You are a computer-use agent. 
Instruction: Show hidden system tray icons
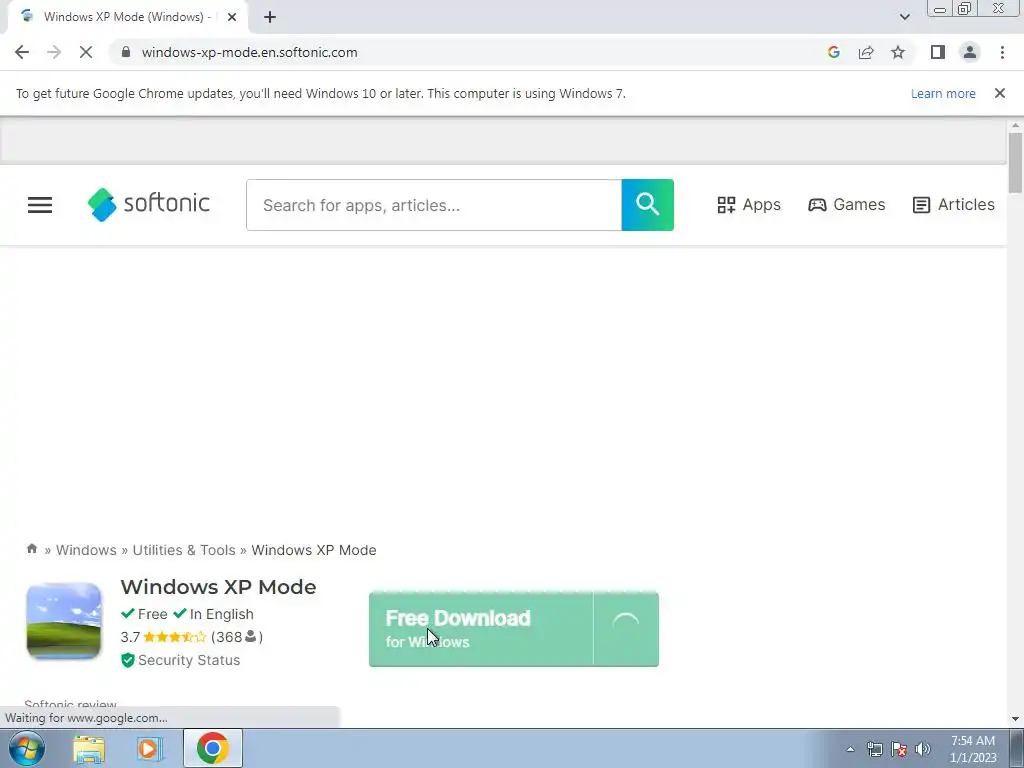[850, 749]
